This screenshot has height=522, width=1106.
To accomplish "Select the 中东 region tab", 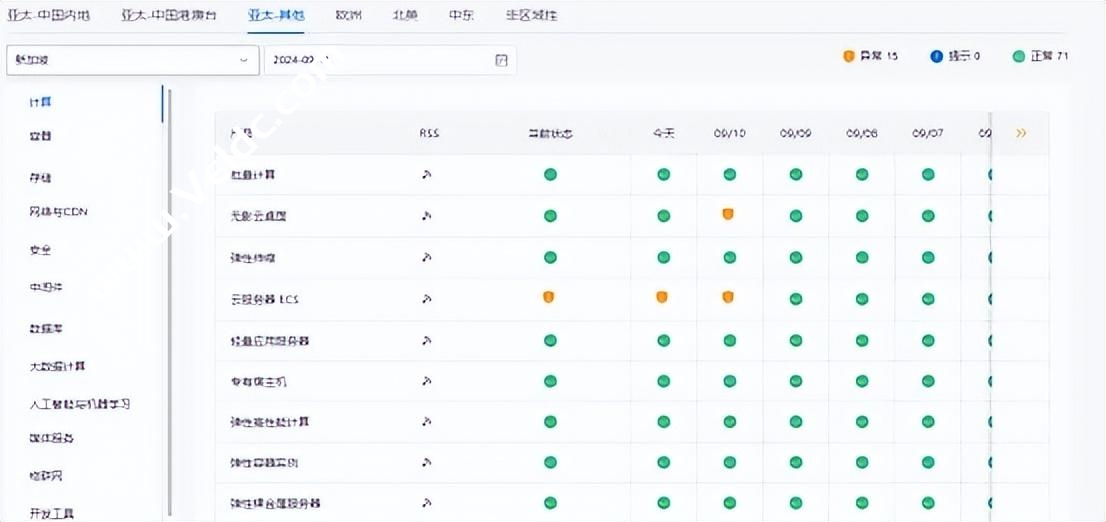I will coord(461,16).
